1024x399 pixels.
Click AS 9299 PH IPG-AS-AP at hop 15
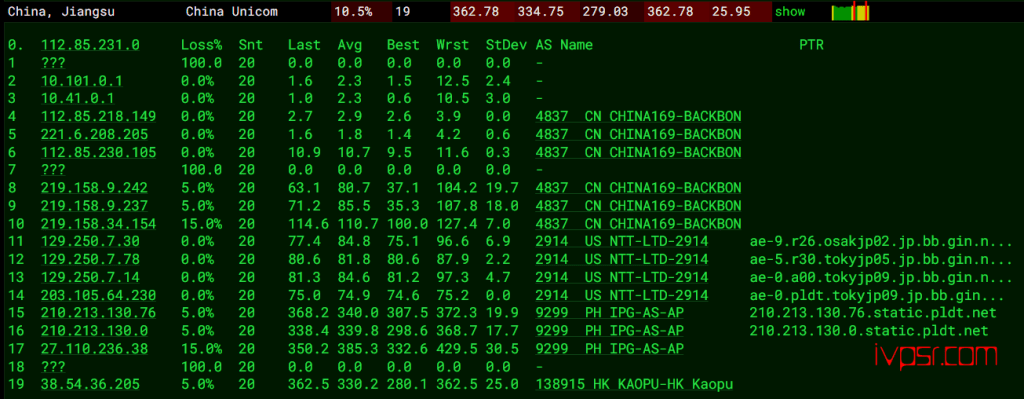click(x=610, y=313)
